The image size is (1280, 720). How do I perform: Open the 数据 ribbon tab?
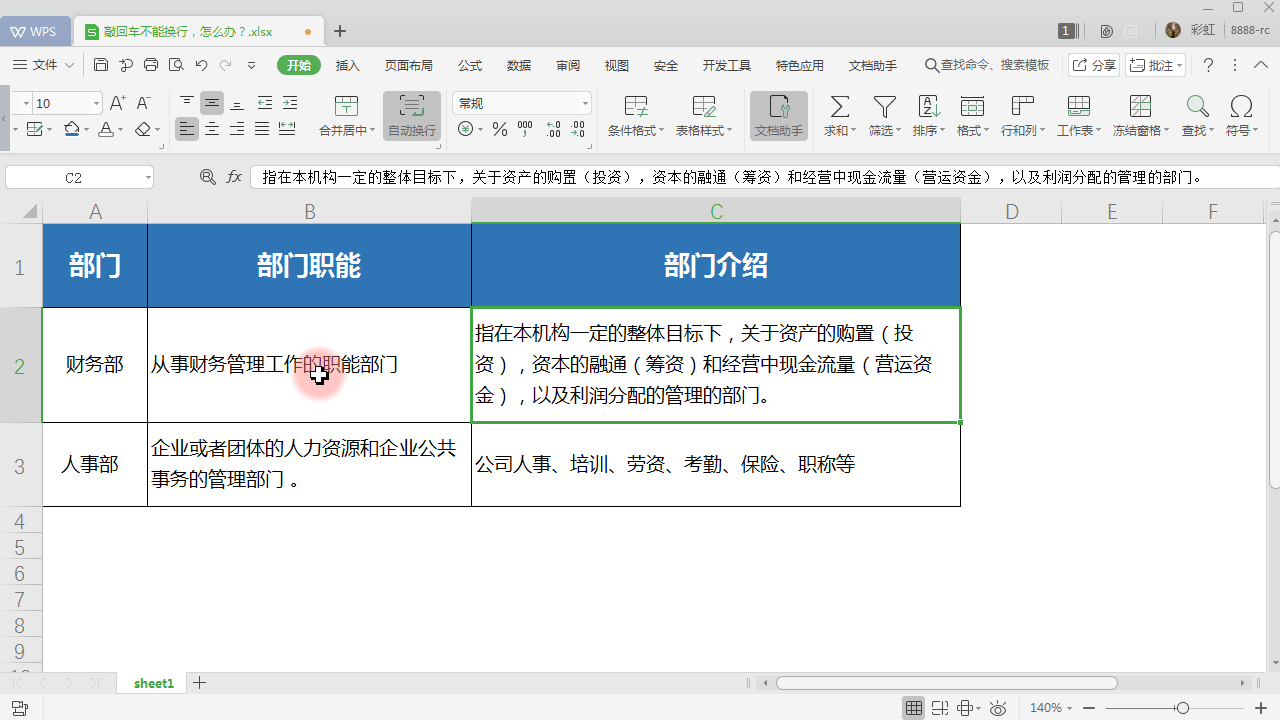point(519,65)
